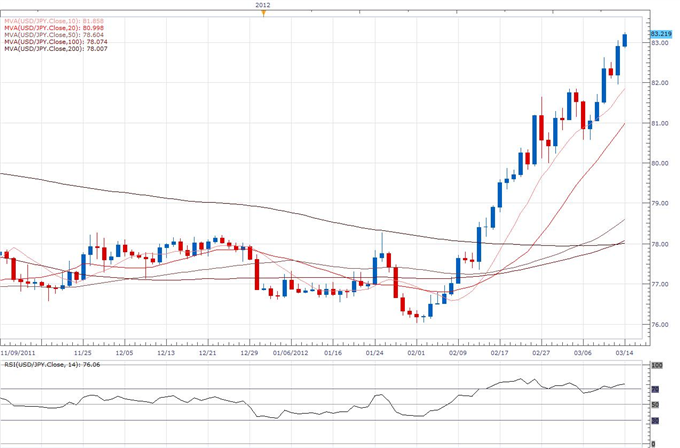This screenshot has width=680, height=448.
Task: Select the latest blue candlestick near 83
Action: 625,39
